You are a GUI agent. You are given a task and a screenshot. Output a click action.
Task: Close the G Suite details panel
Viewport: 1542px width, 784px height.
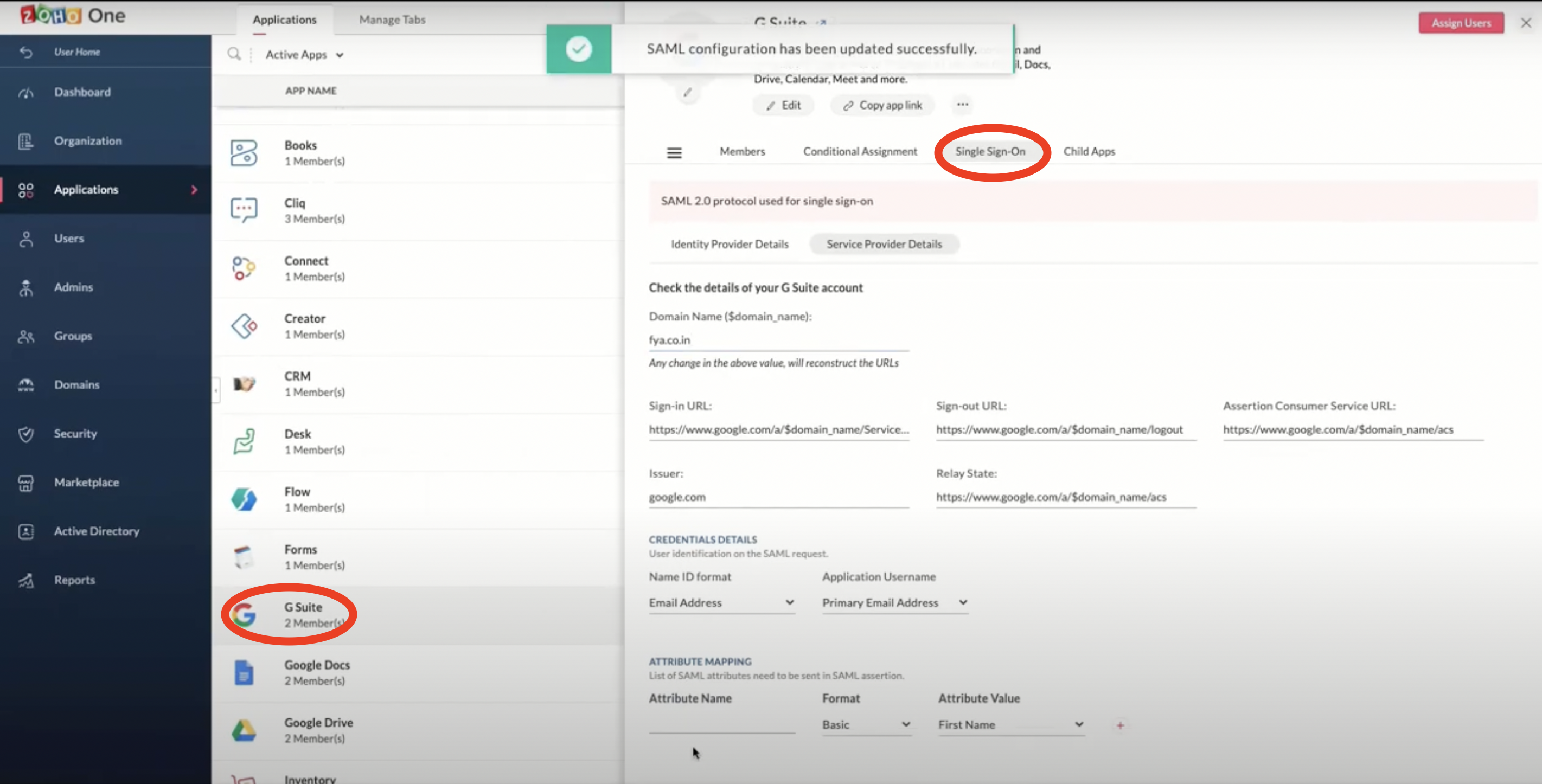click(x=1526, y=23)
